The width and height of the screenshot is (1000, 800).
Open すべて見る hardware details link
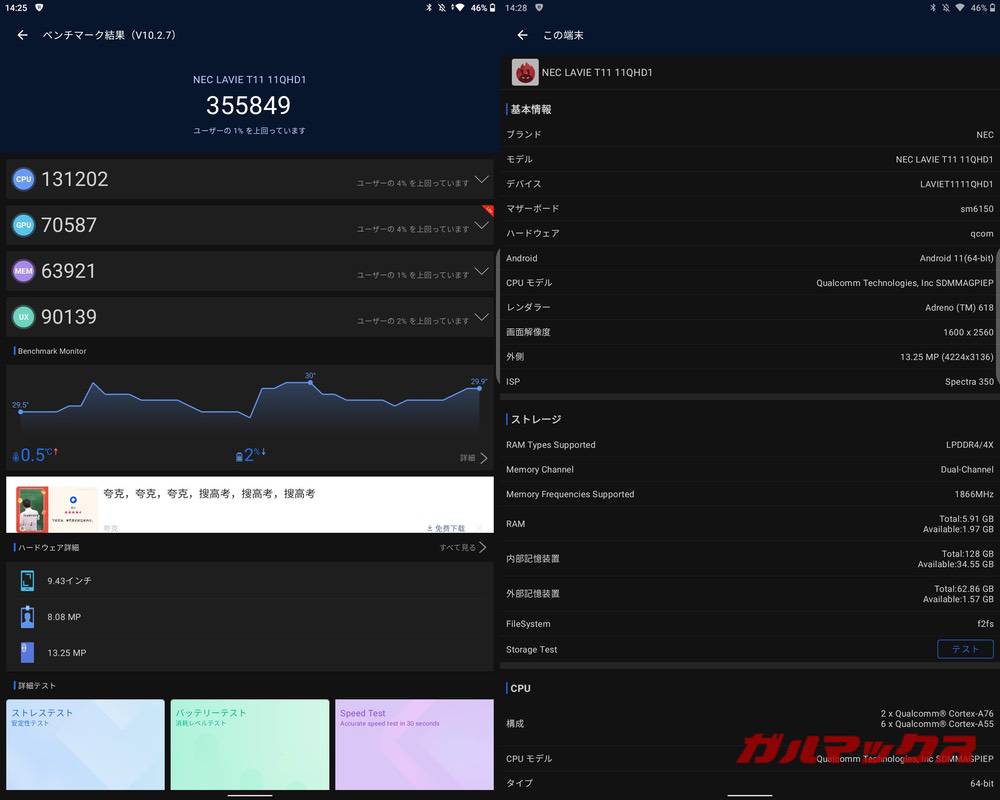(x=463, y=547)
